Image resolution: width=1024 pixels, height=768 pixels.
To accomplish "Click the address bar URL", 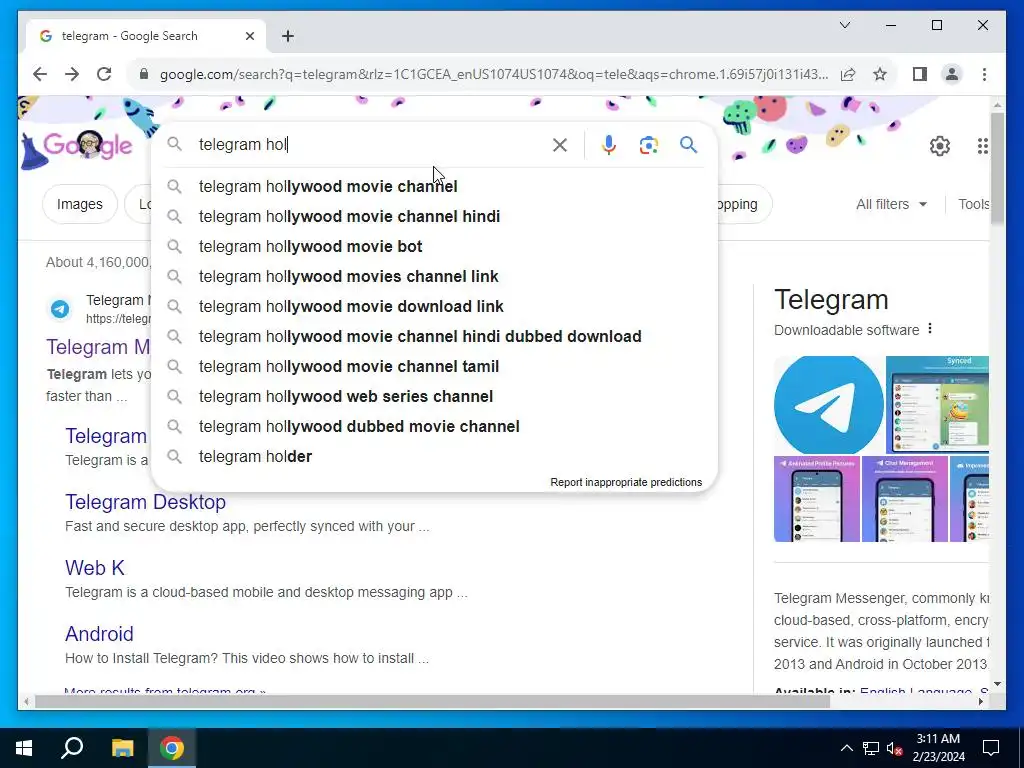I will (494, 74).
